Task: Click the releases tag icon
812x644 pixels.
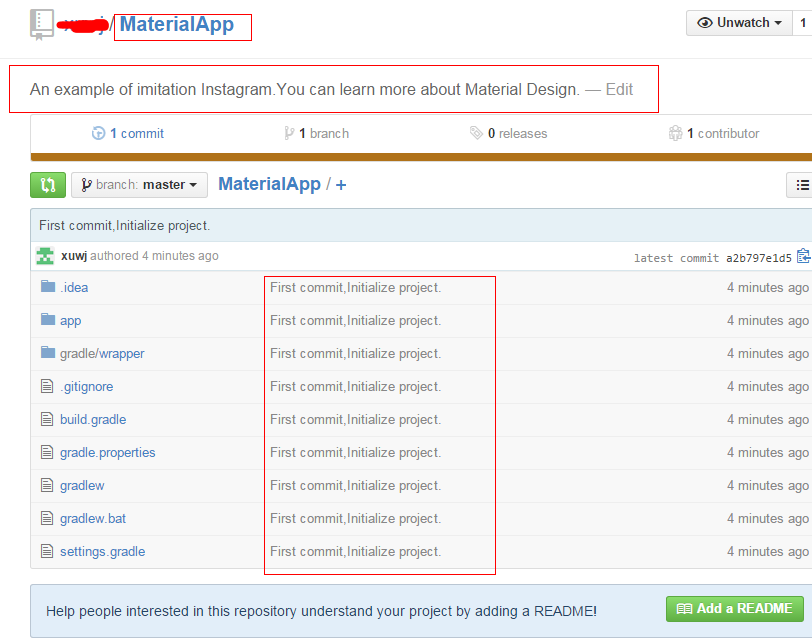Action: point(476,133)
